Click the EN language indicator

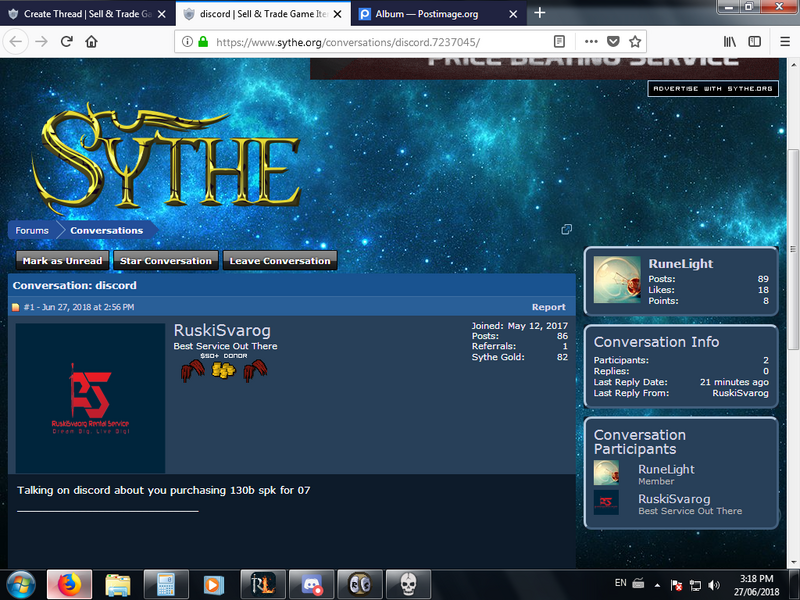coord(620,583)
